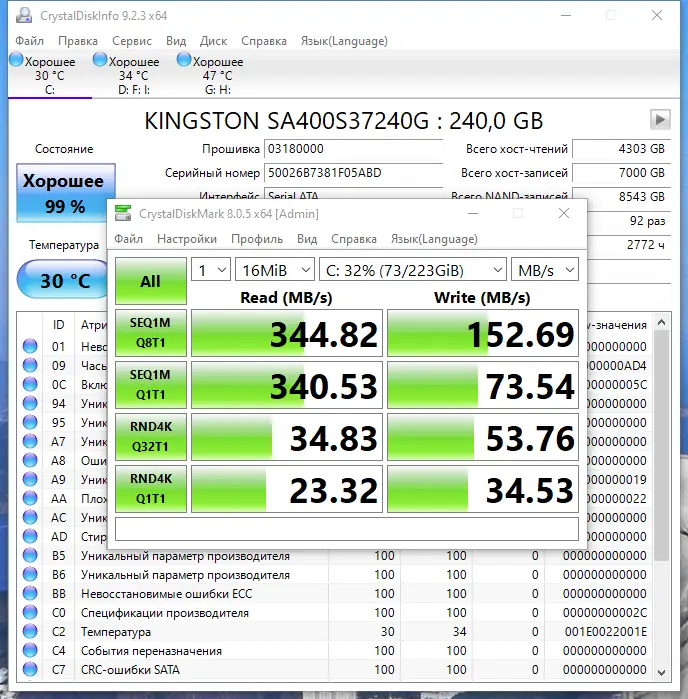This screenshot has height=699, width=688.
Task: Click the empty comment field in CrystalDiskMark
Action: pyautogui.click(x=347, y=529)
